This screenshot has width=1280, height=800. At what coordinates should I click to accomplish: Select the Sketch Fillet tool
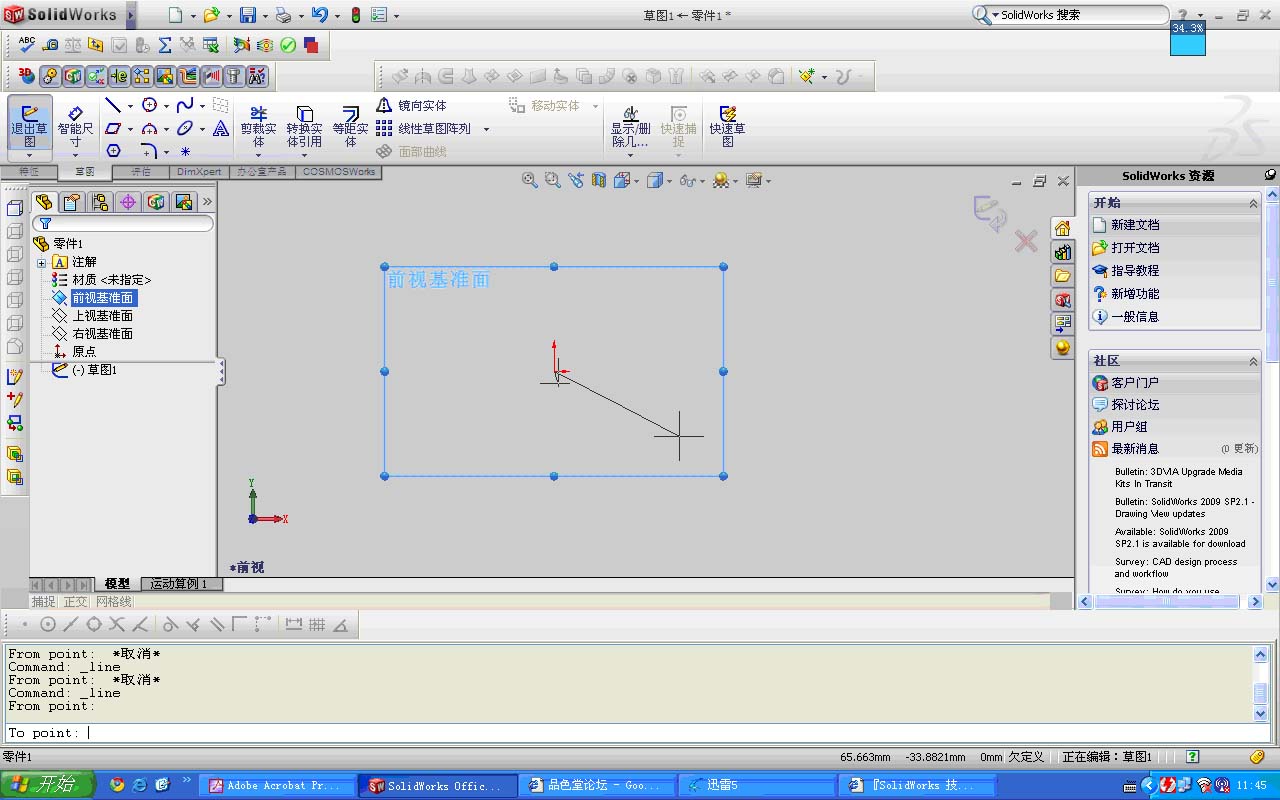149,151
